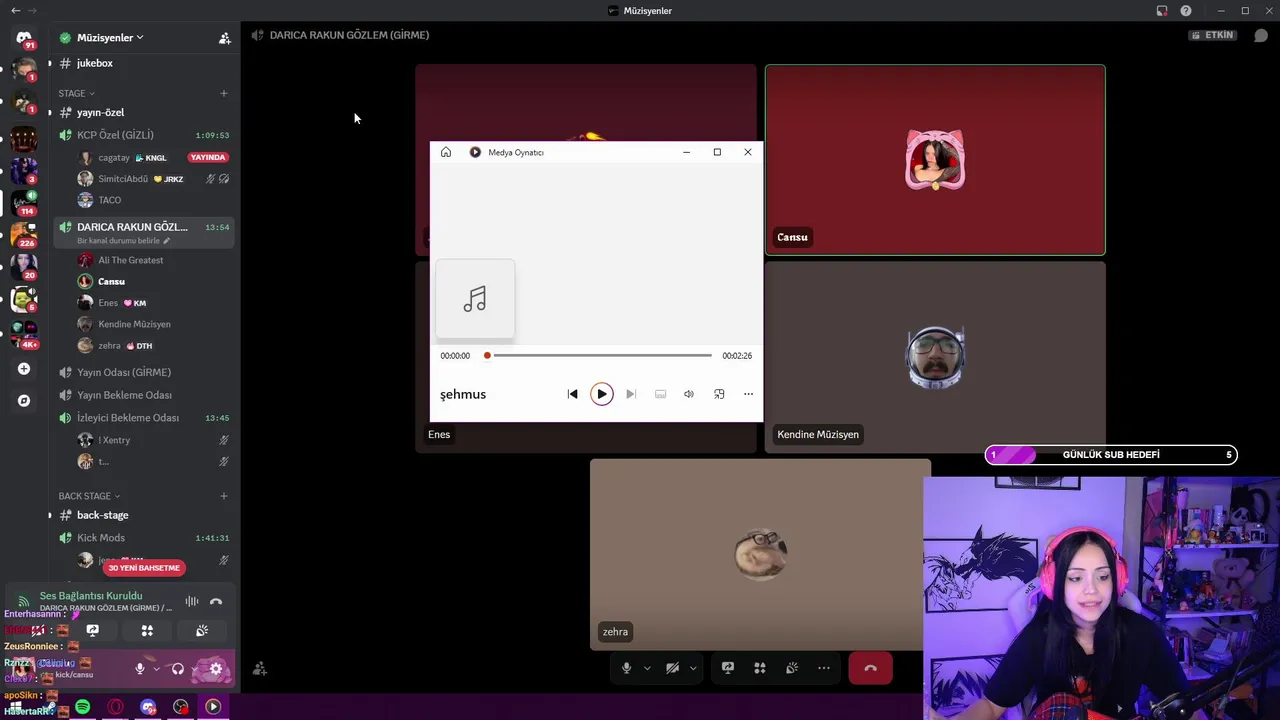
Task: Skip to previous track in Media Player
Action: 572,394
